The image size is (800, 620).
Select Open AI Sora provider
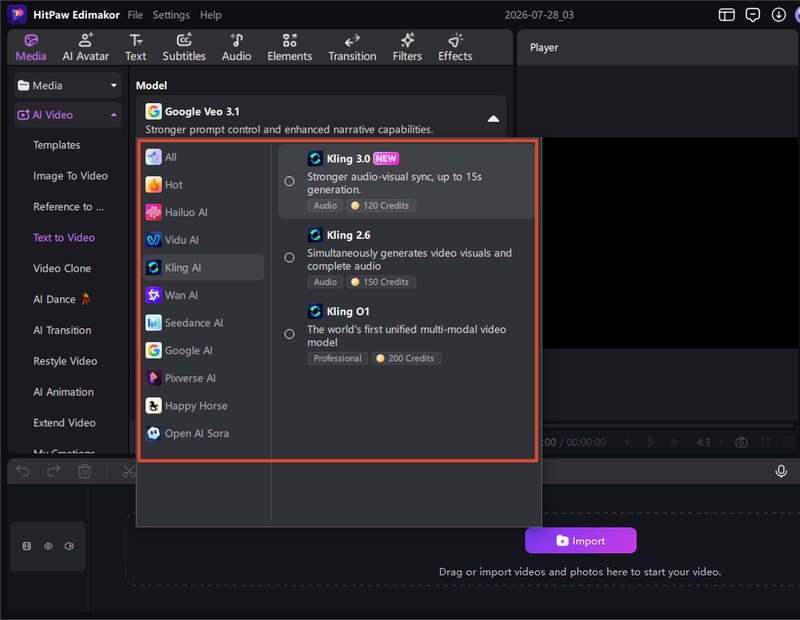203,433
